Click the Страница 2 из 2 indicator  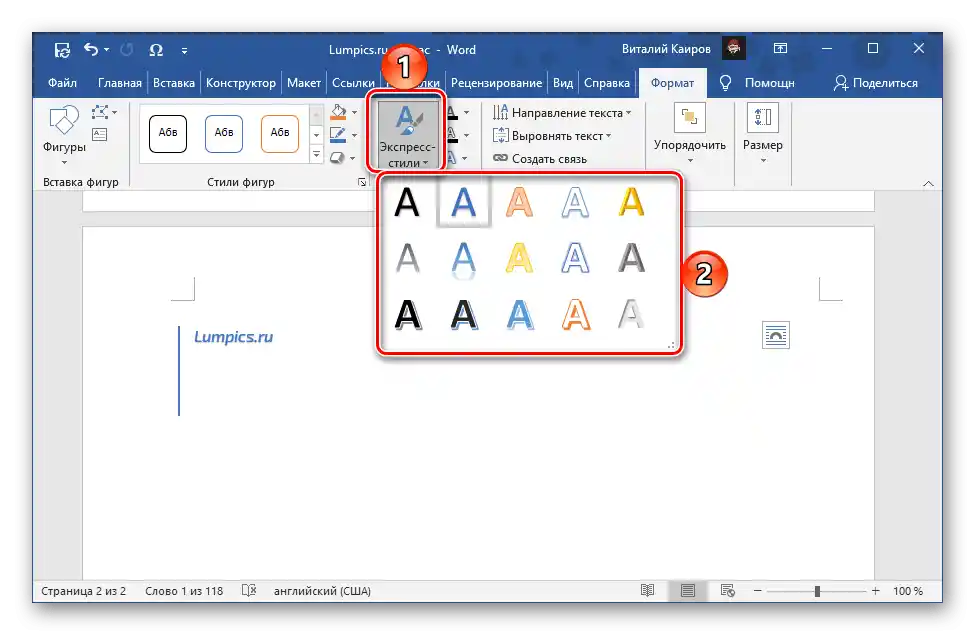pos(83,591)
